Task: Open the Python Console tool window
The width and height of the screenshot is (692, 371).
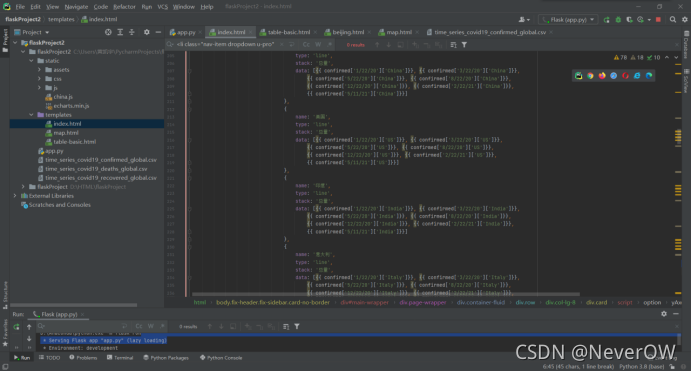Action: coord(221,358)
